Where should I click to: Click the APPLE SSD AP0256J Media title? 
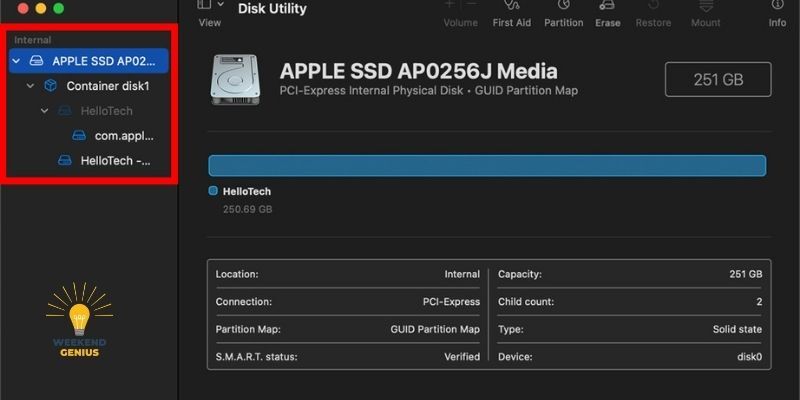point(418,71)
